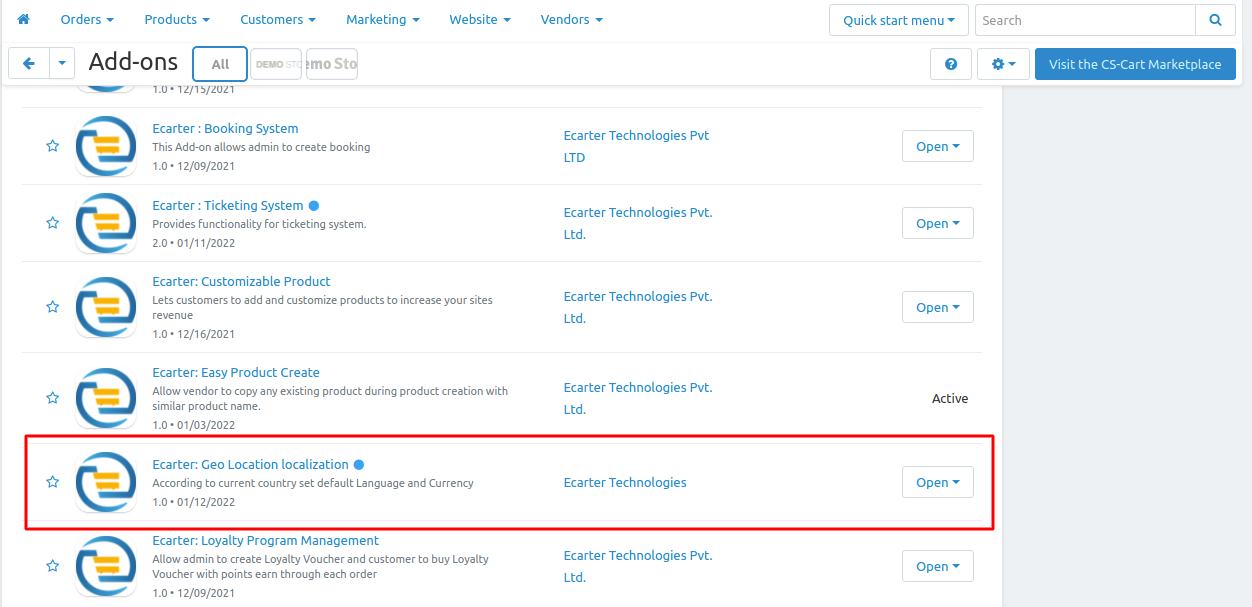
Task: Click version text 2.0 • 01/11/2022
Action: (x=193, y=243)
